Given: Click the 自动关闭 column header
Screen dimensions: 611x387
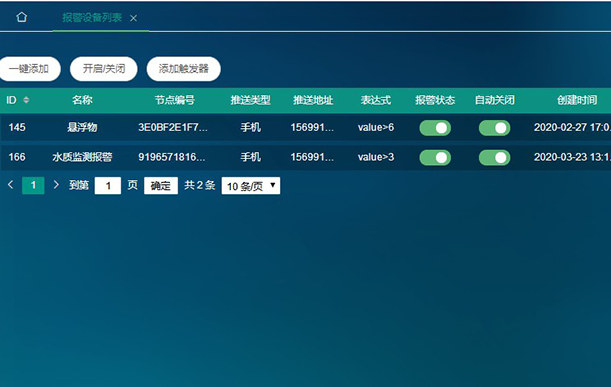Looking at the screenshot, I should tap(494, 100).
